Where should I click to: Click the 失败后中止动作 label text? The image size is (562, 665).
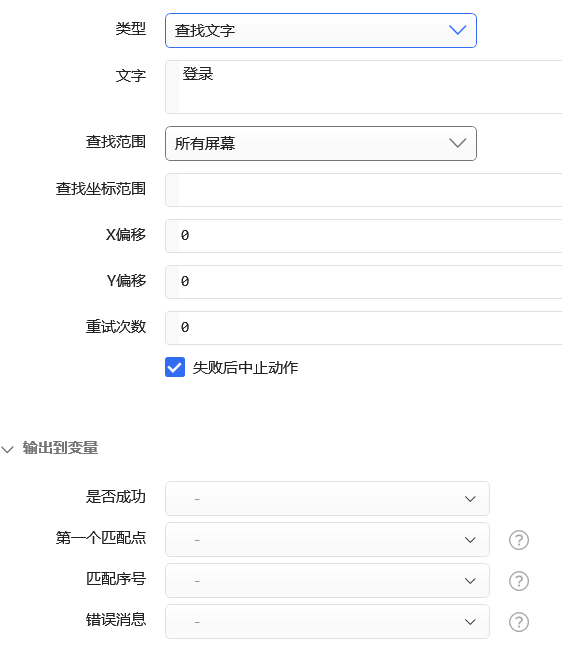245,367
